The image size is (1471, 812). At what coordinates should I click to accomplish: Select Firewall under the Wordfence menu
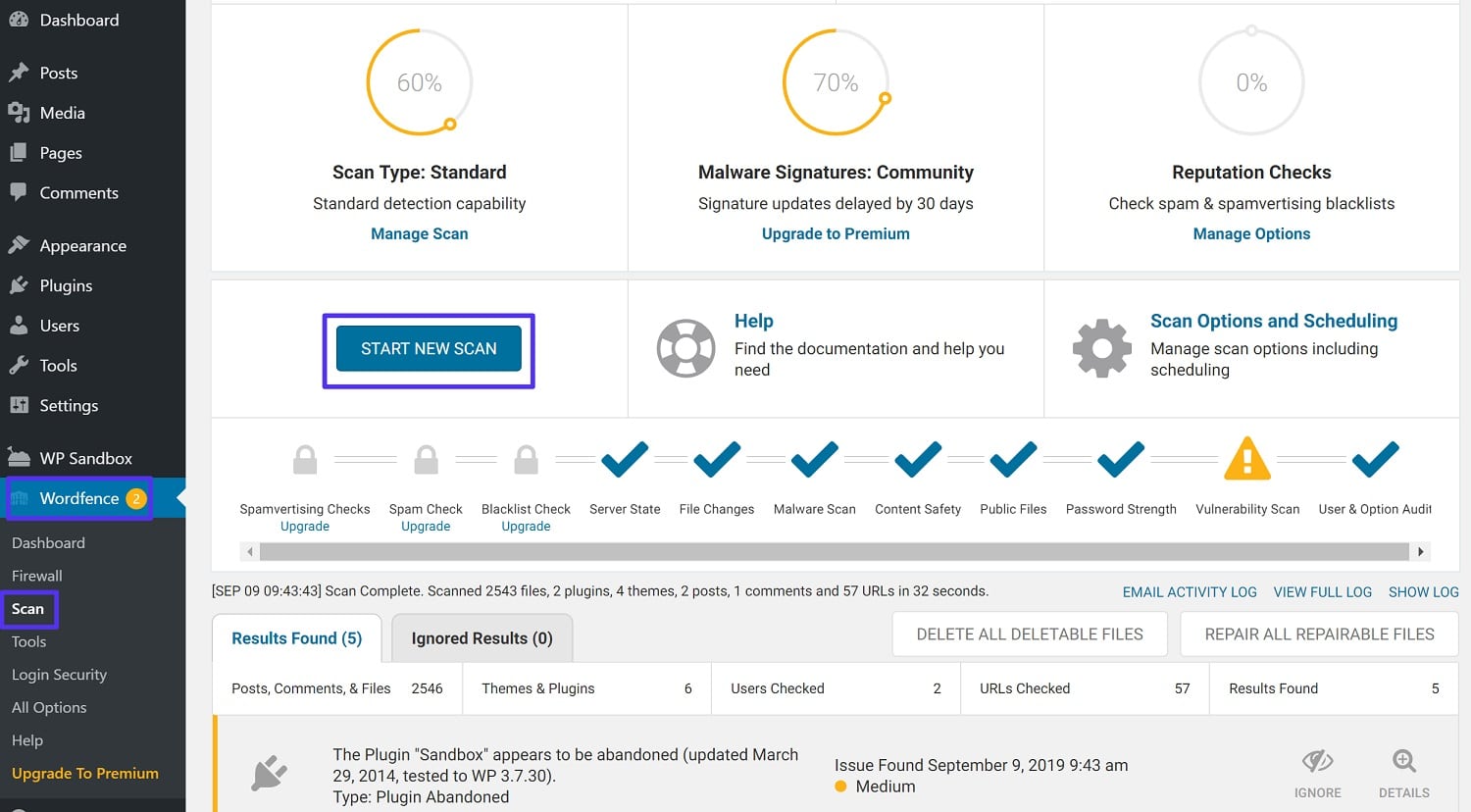(36, 576)
